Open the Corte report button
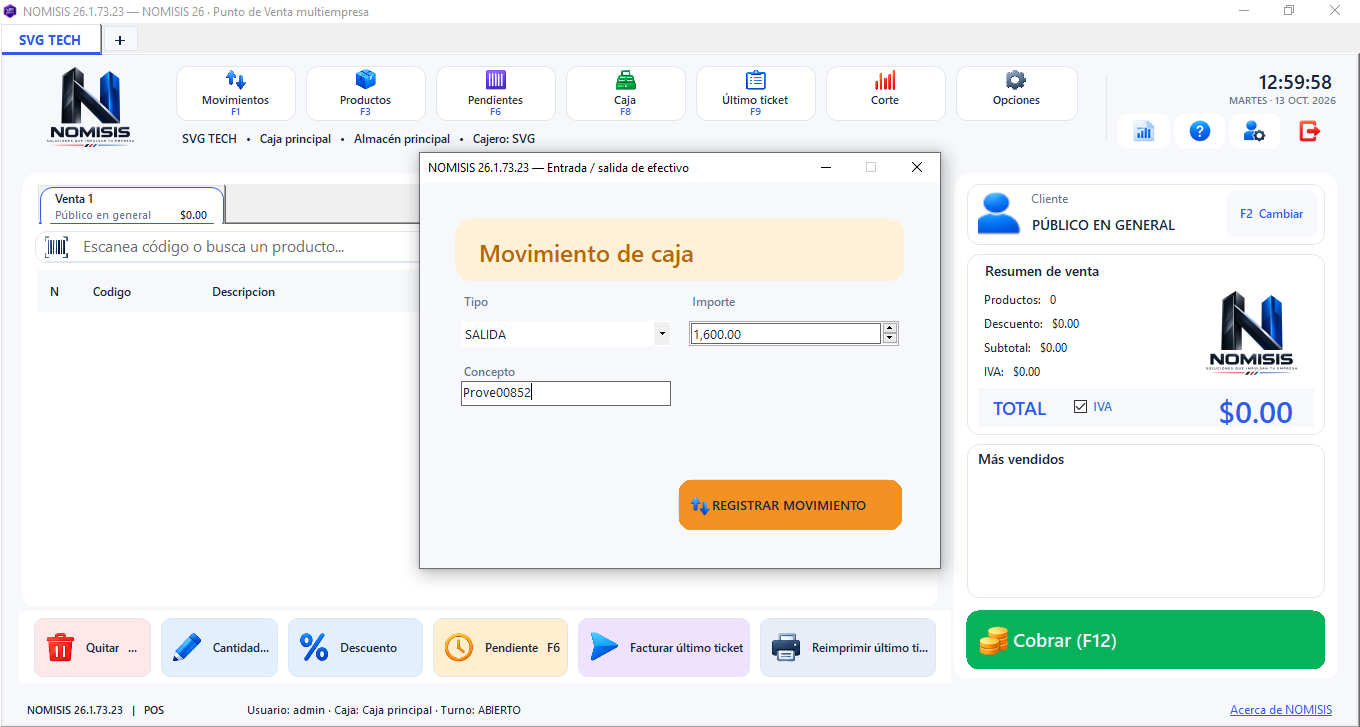1360x727 pixels. [x=885, y=93]
